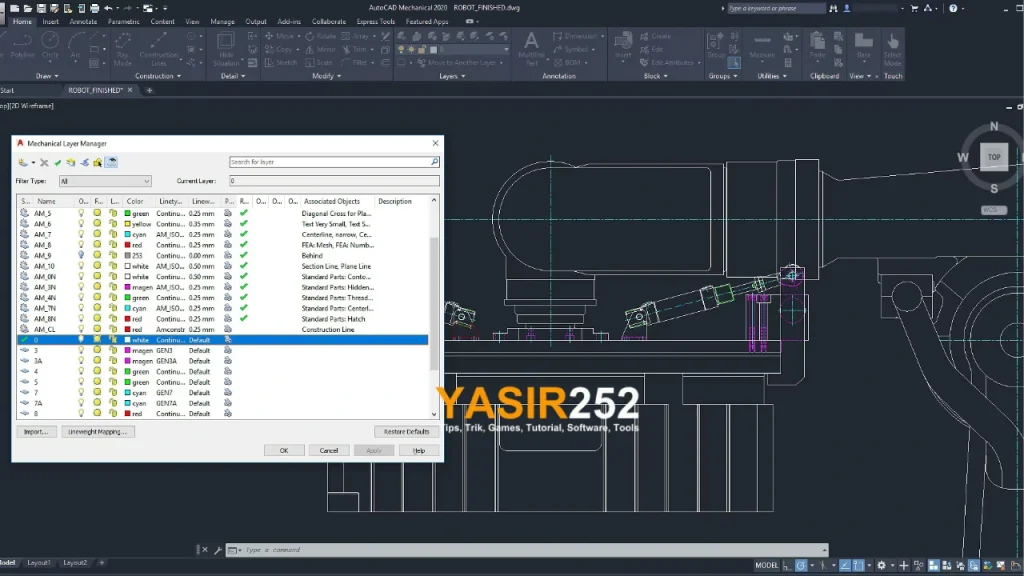Toggle the green checkmark for layer AM_6

(244, 223)
